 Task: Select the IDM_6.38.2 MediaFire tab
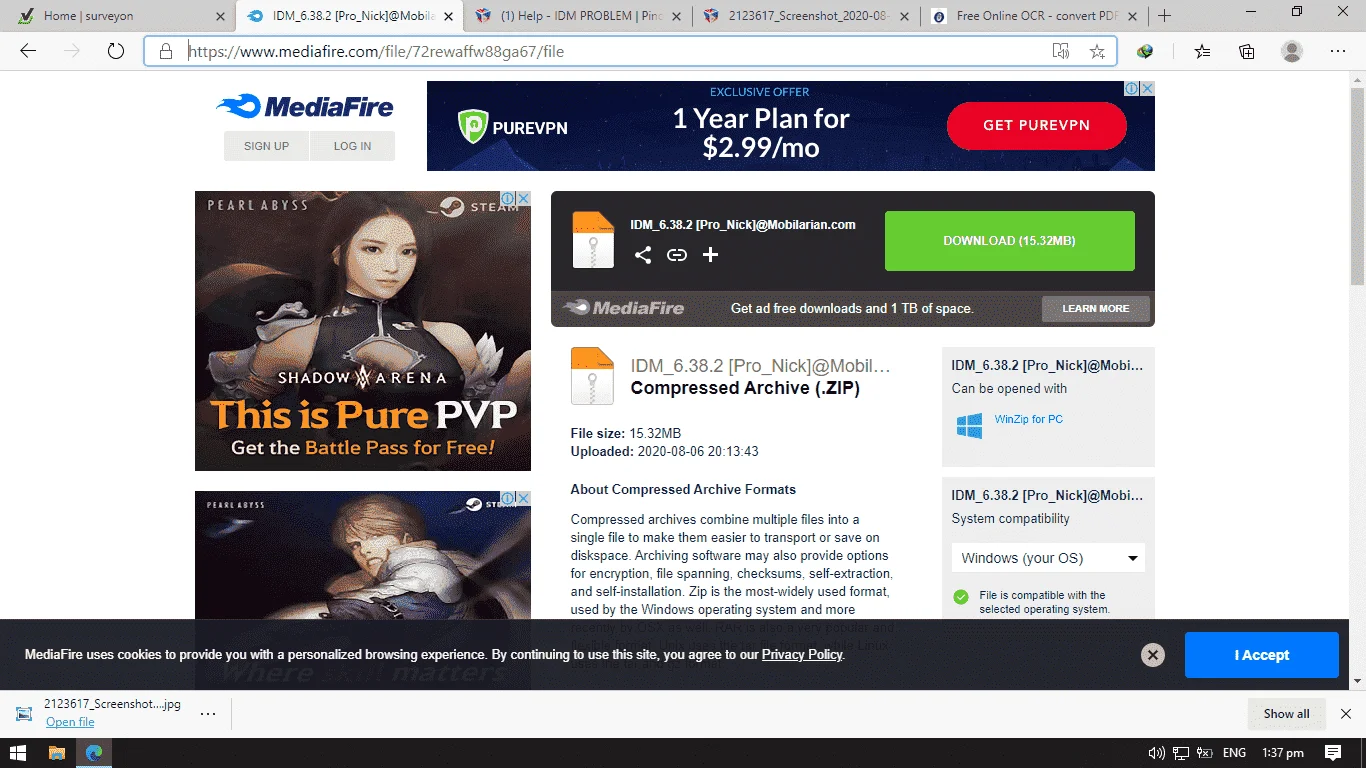coord(350,16)
